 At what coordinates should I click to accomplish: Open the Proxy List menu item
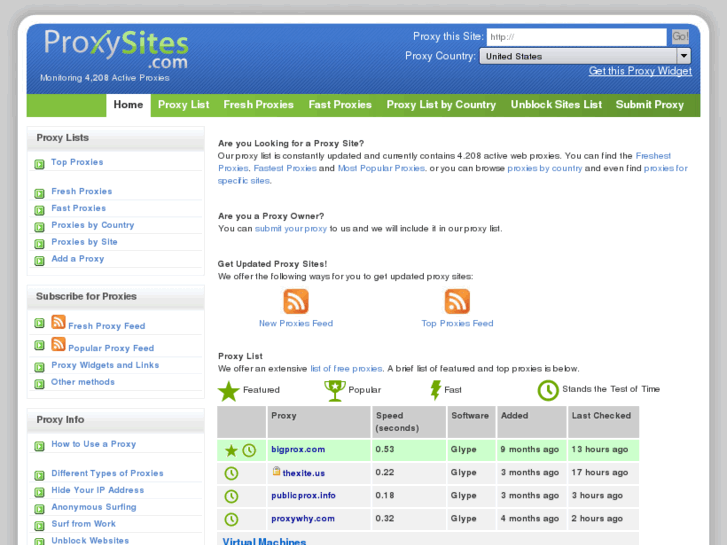coord(184,105)
